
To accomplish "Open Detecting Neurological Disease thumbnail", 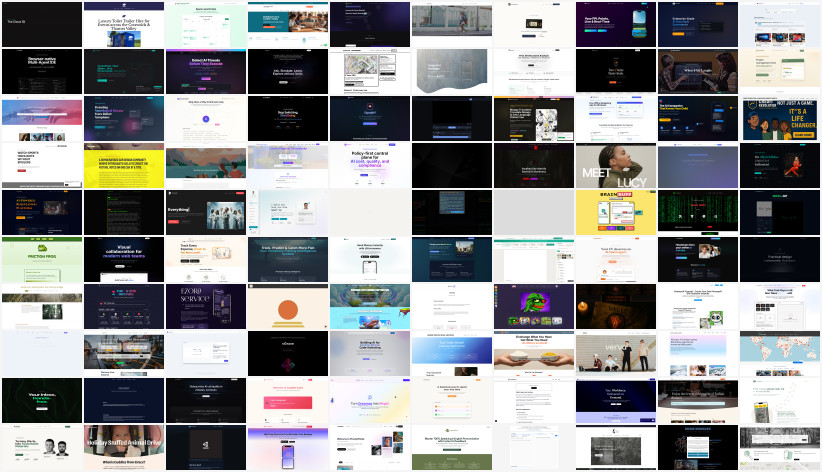I will [124, 119].
